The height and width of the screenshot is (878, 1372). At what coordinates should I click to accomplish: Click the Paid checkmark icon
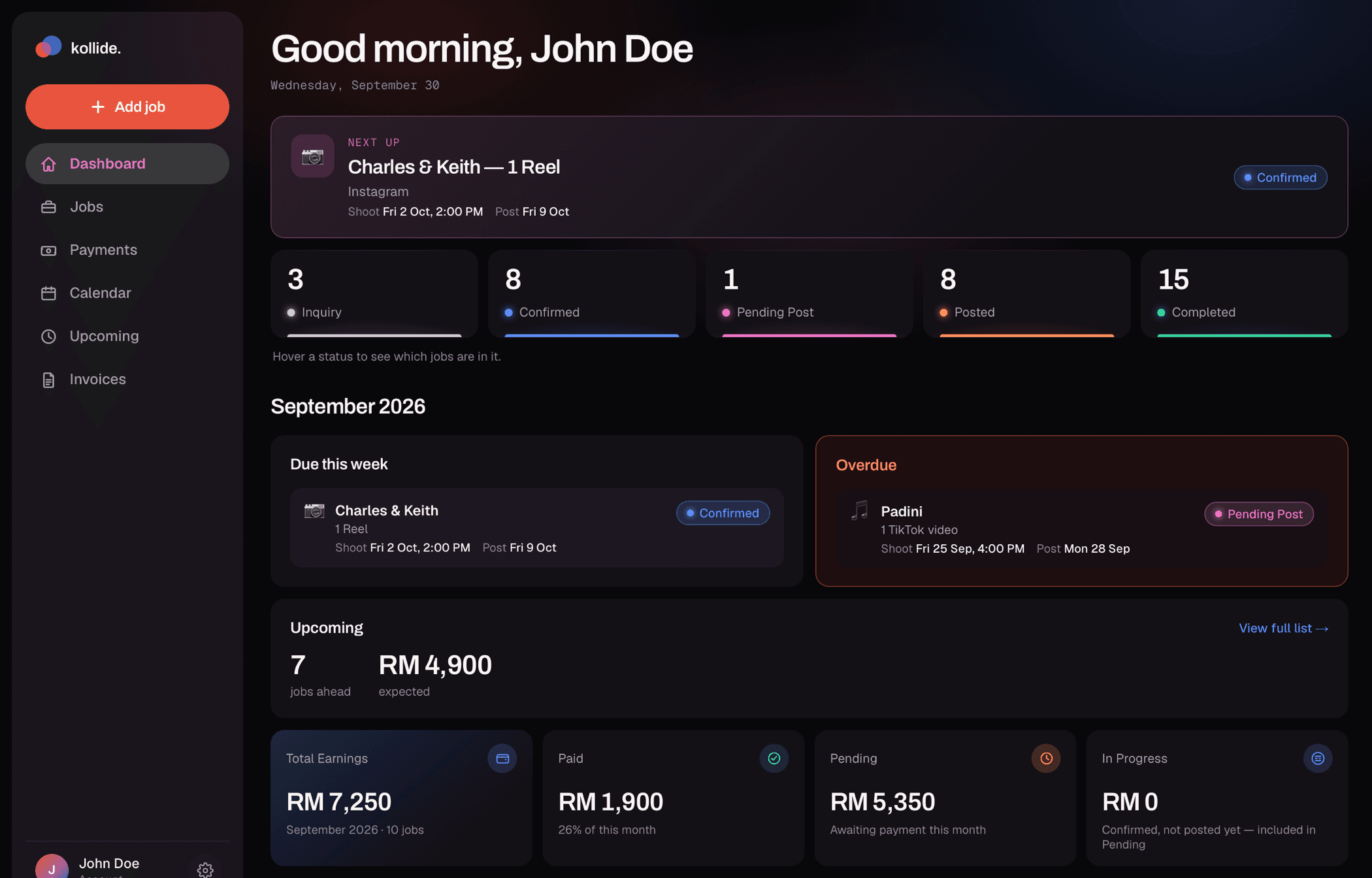tap(774, 758)
